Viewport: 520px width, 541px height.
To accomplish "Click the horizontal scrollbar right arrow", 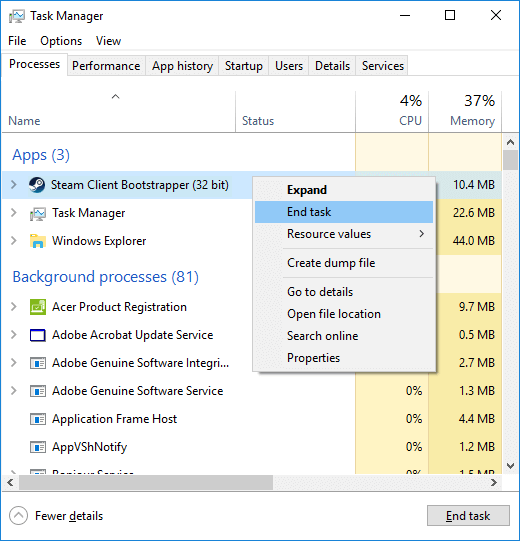I will (494, 482).
